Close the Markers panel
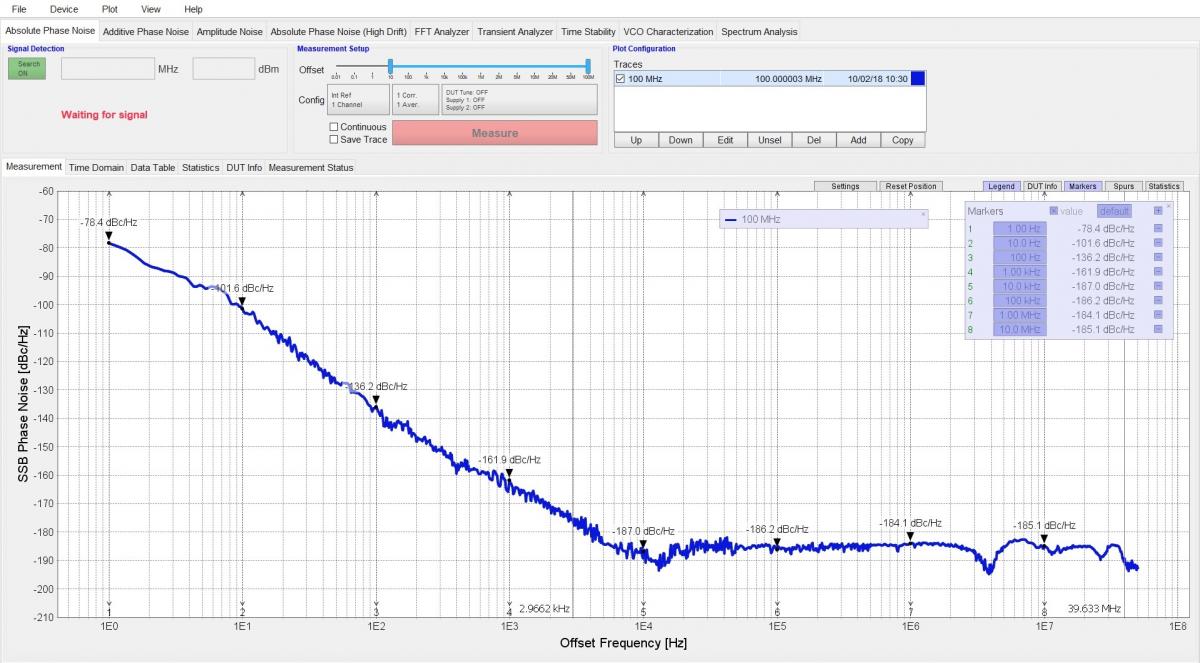 point(1168,206)
